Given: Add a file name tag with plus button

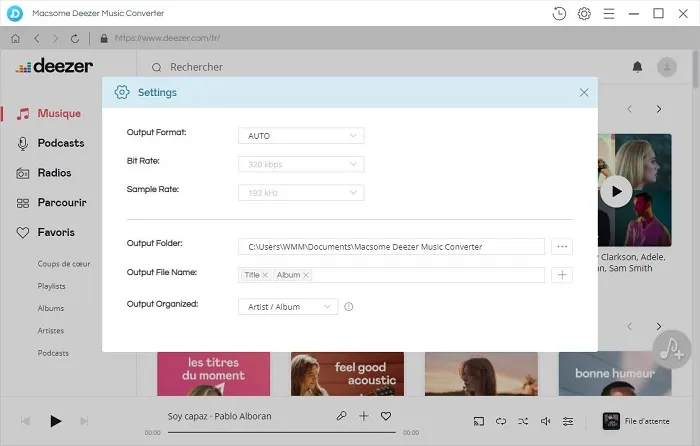Looking at the screenshot, I should click(562, 275).
